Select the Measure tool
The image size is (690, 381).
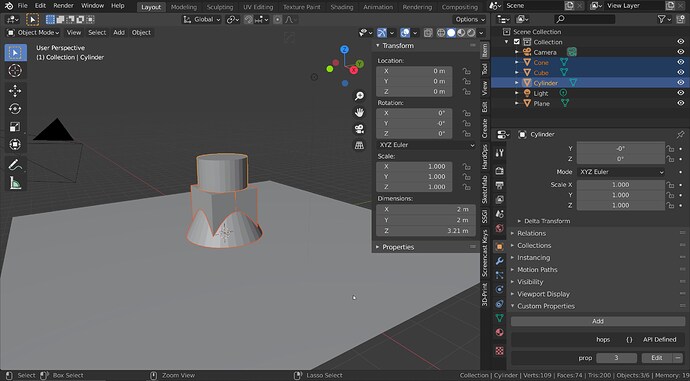pyautogui.click(x=15, y=183)
